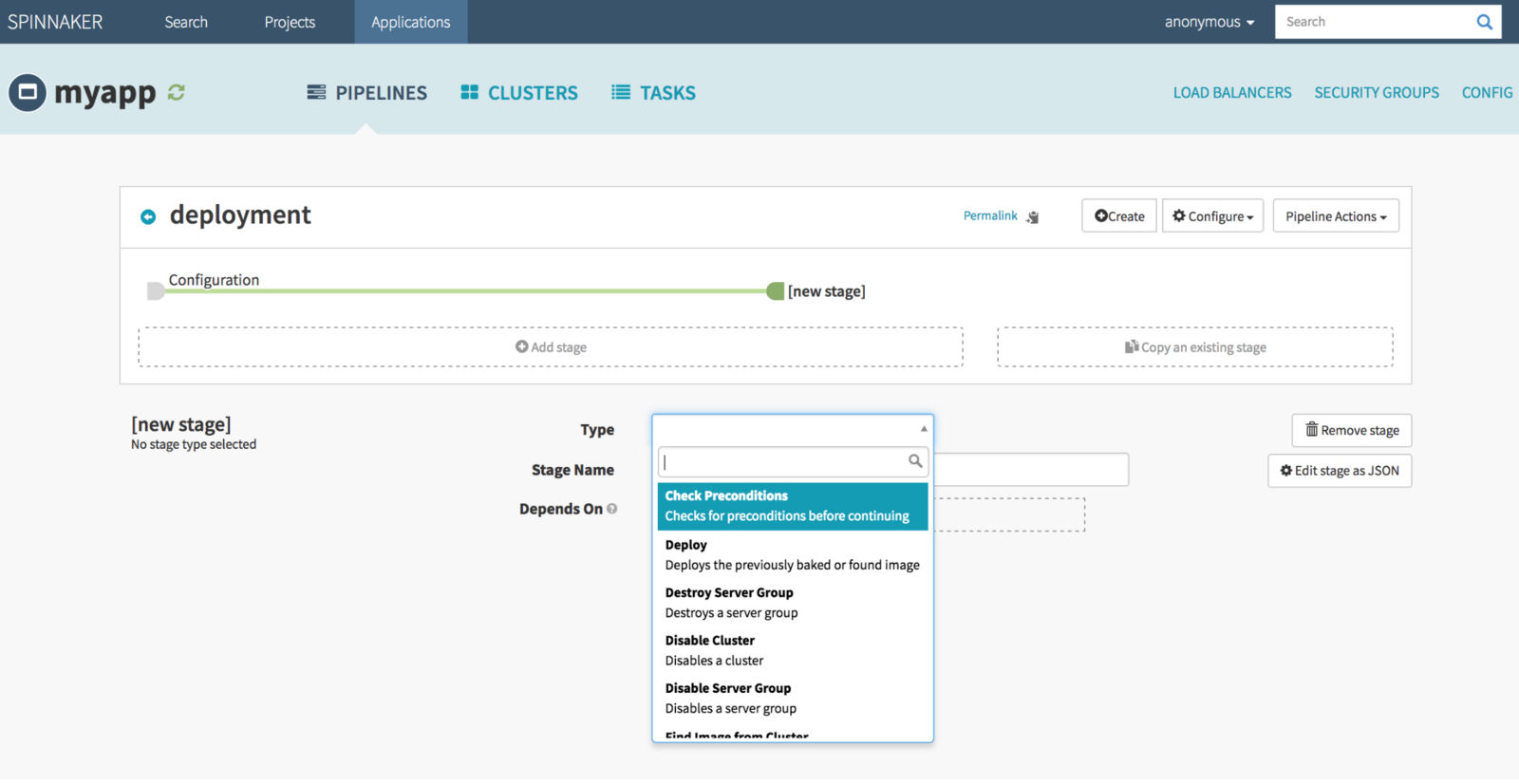The width and height of the screenshot is (1519, 784).
Task: Click the Create pipeline button
Action: [x=1119, y=216]
